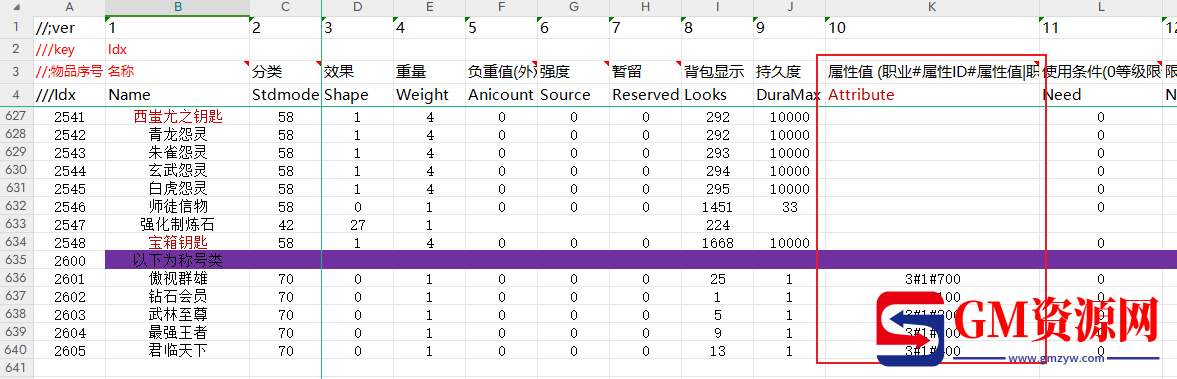The width and height of the screenshot is (1177, 379).
Task: Click the 'Anicount' cell
Action: (x=501, y=95)
